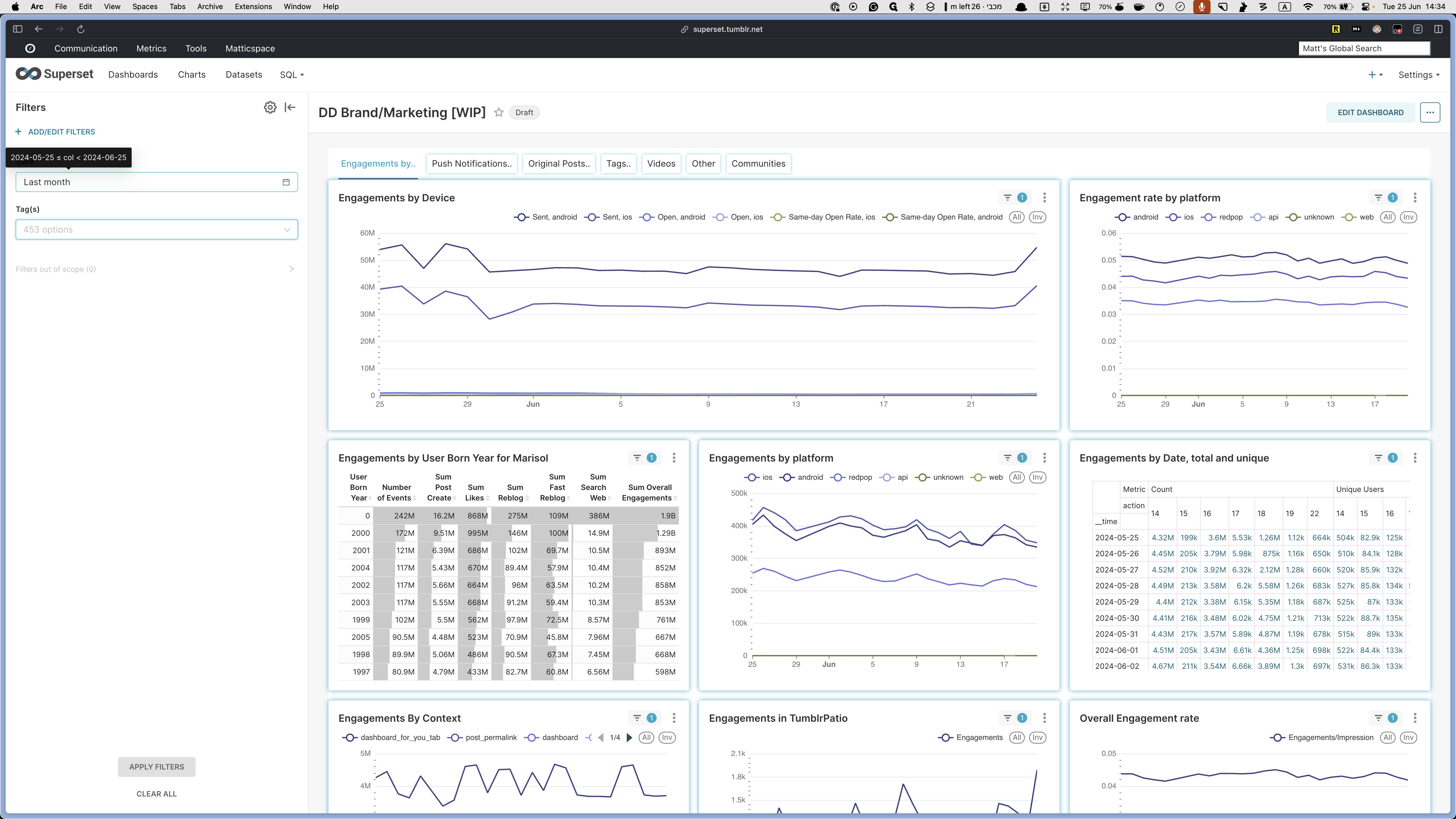Show applied filters on Born Year table
The image size is (1456, 819).
(644, 458)
